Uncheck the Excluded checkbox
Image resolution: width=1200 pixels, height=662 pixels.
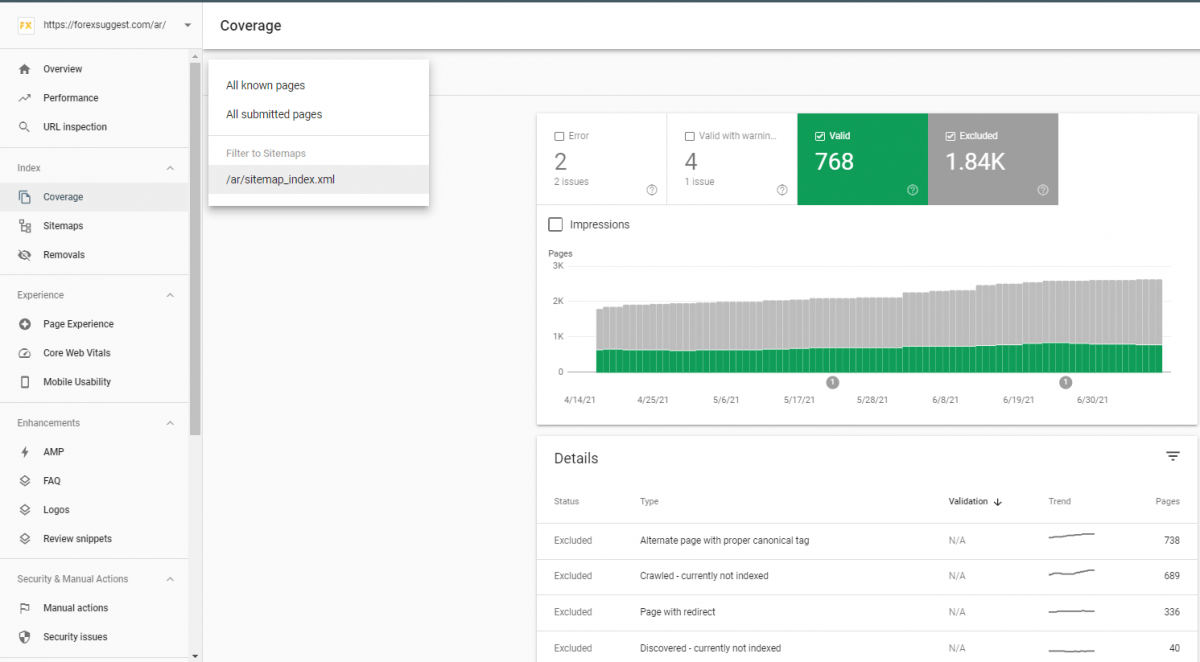point(950,136)
